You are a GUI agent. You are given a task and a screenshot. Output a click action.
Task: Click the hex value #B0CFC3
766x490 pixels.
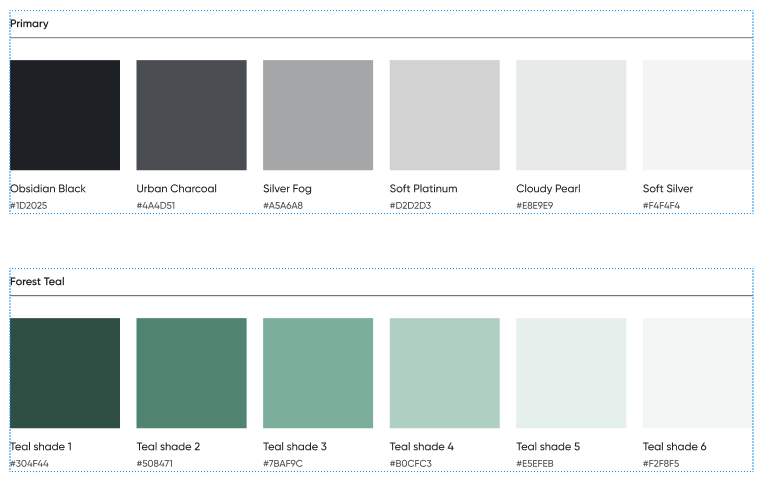411,464
